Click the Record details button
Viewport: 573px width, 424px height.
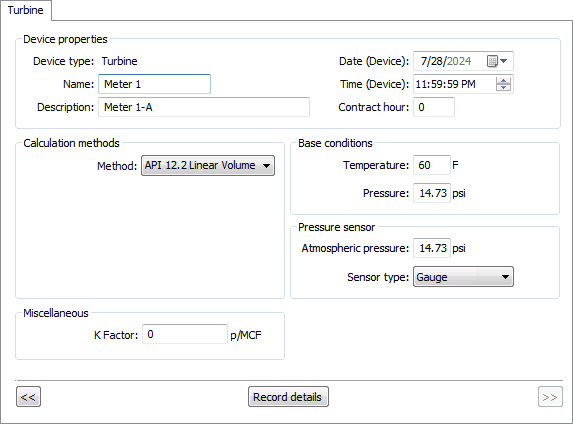[288, 397]
